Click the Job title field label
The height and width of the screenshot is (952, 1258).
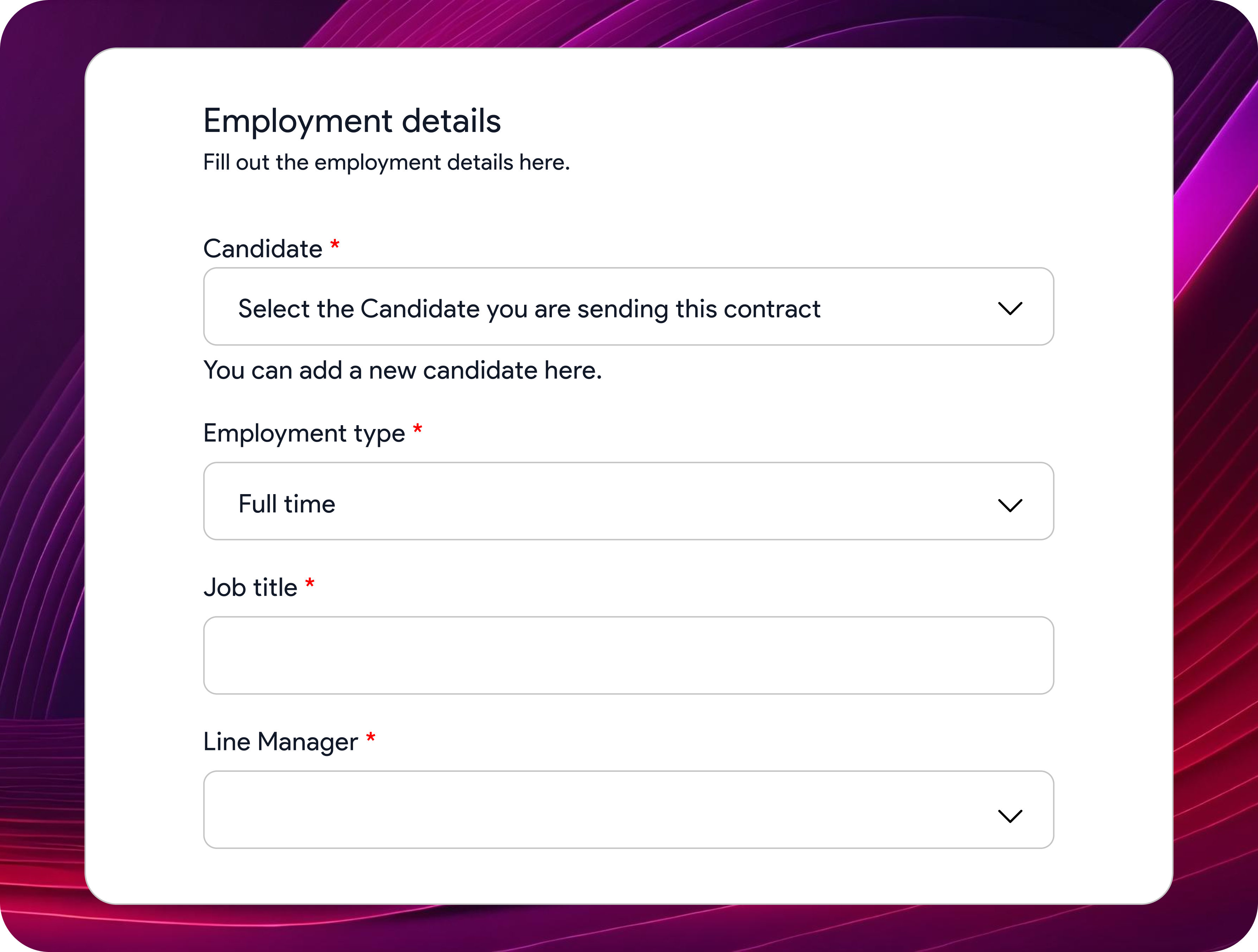250,587
